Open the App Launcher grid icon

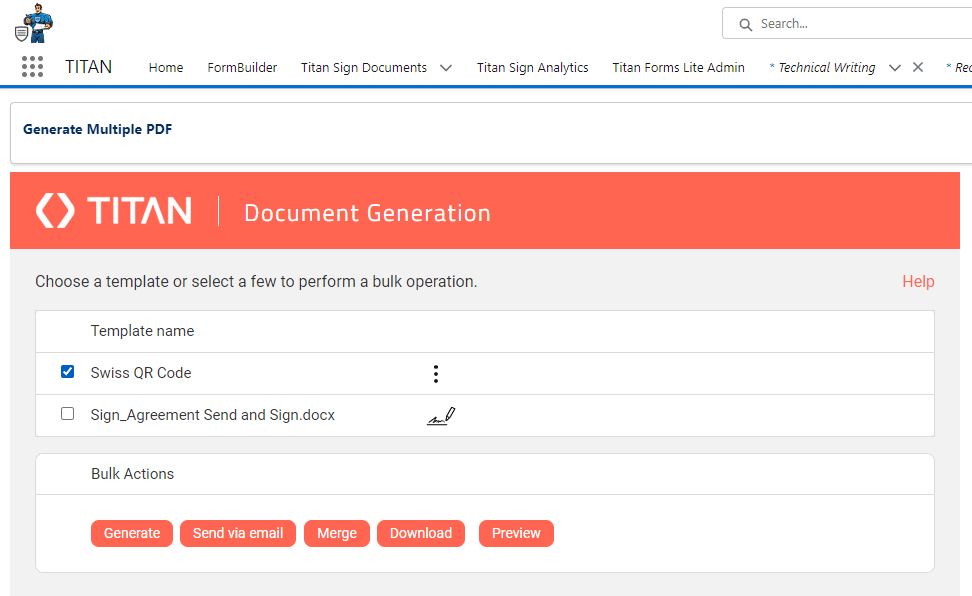32,67
